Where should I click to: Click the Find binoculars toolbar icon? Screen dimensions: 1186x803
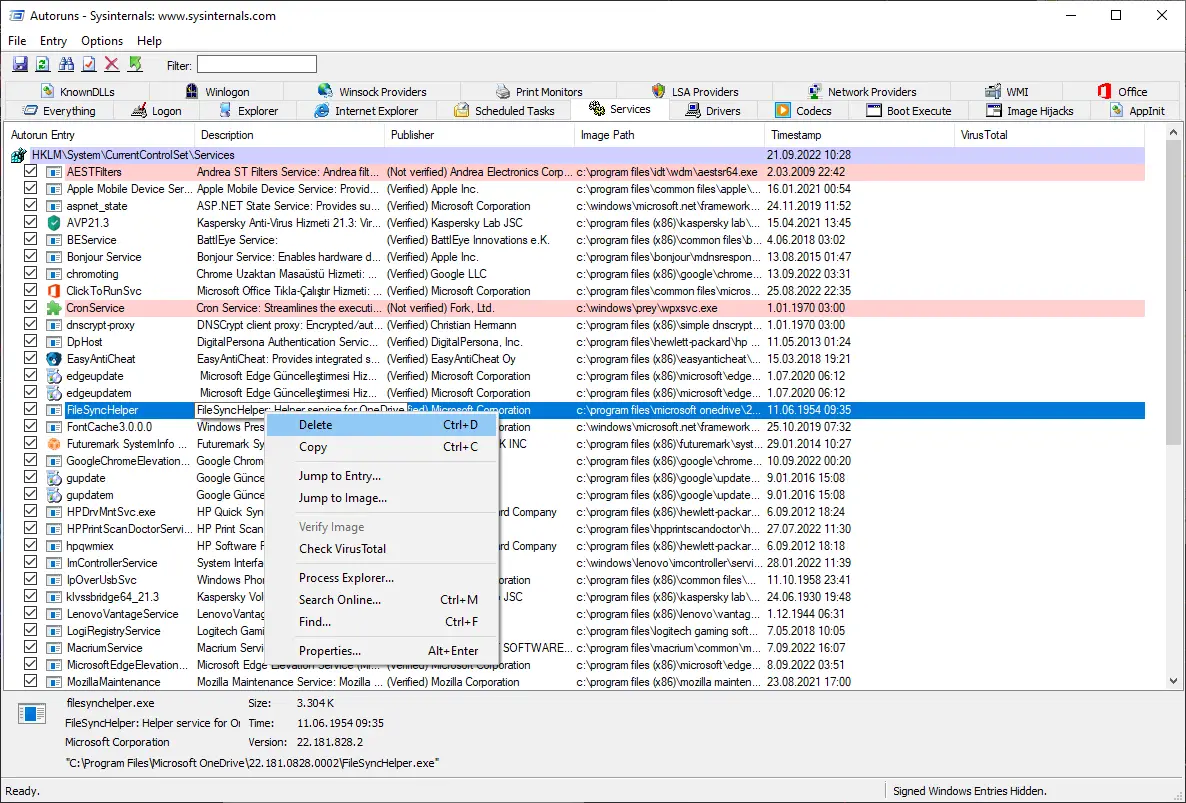66,64
